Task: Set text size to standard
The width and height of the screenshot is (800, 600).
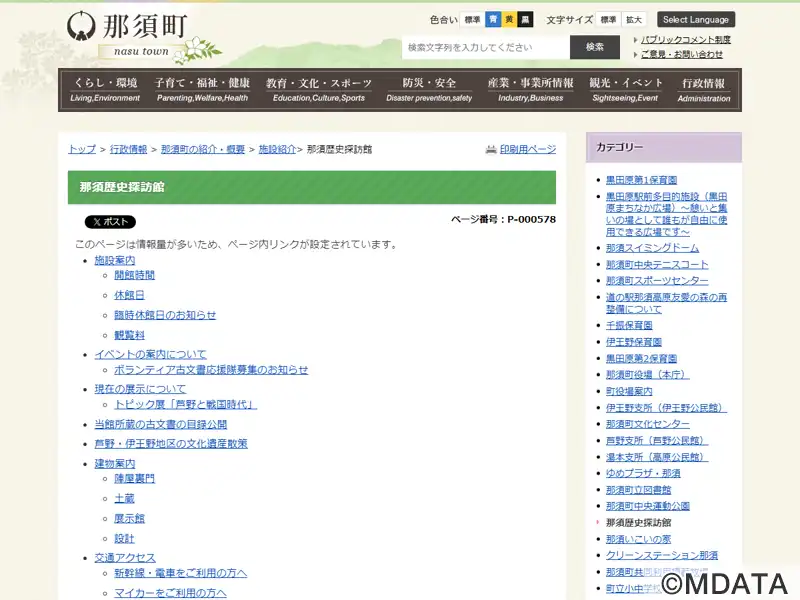Action: pyautogui.click(x=608, y=19)
